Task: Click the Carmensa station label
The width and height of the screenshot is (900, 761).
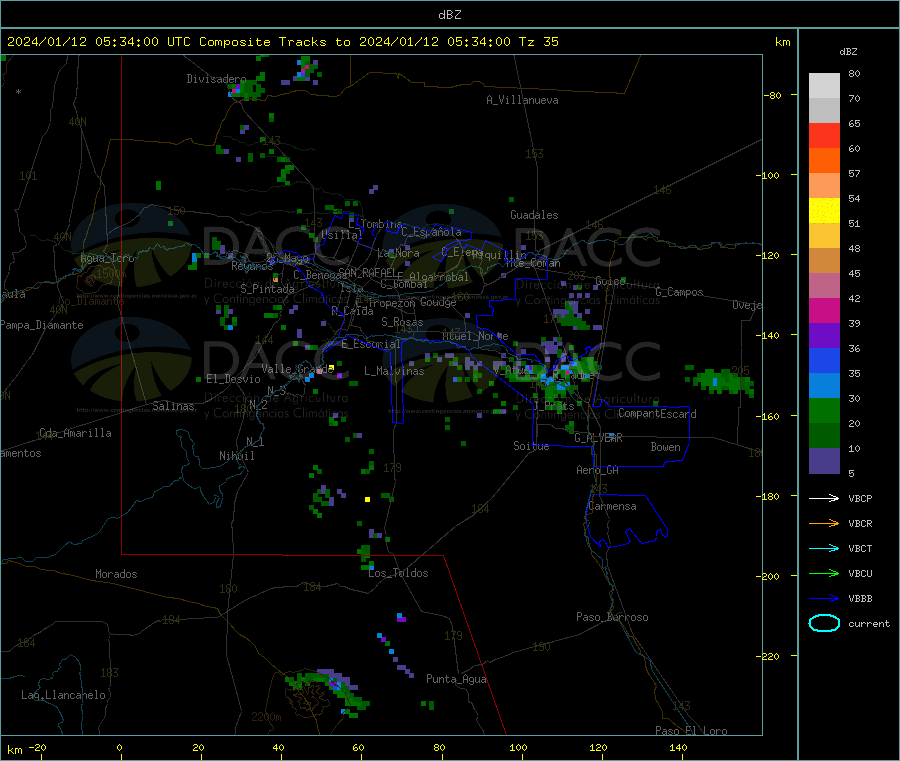Action: [x=612, y=506]
